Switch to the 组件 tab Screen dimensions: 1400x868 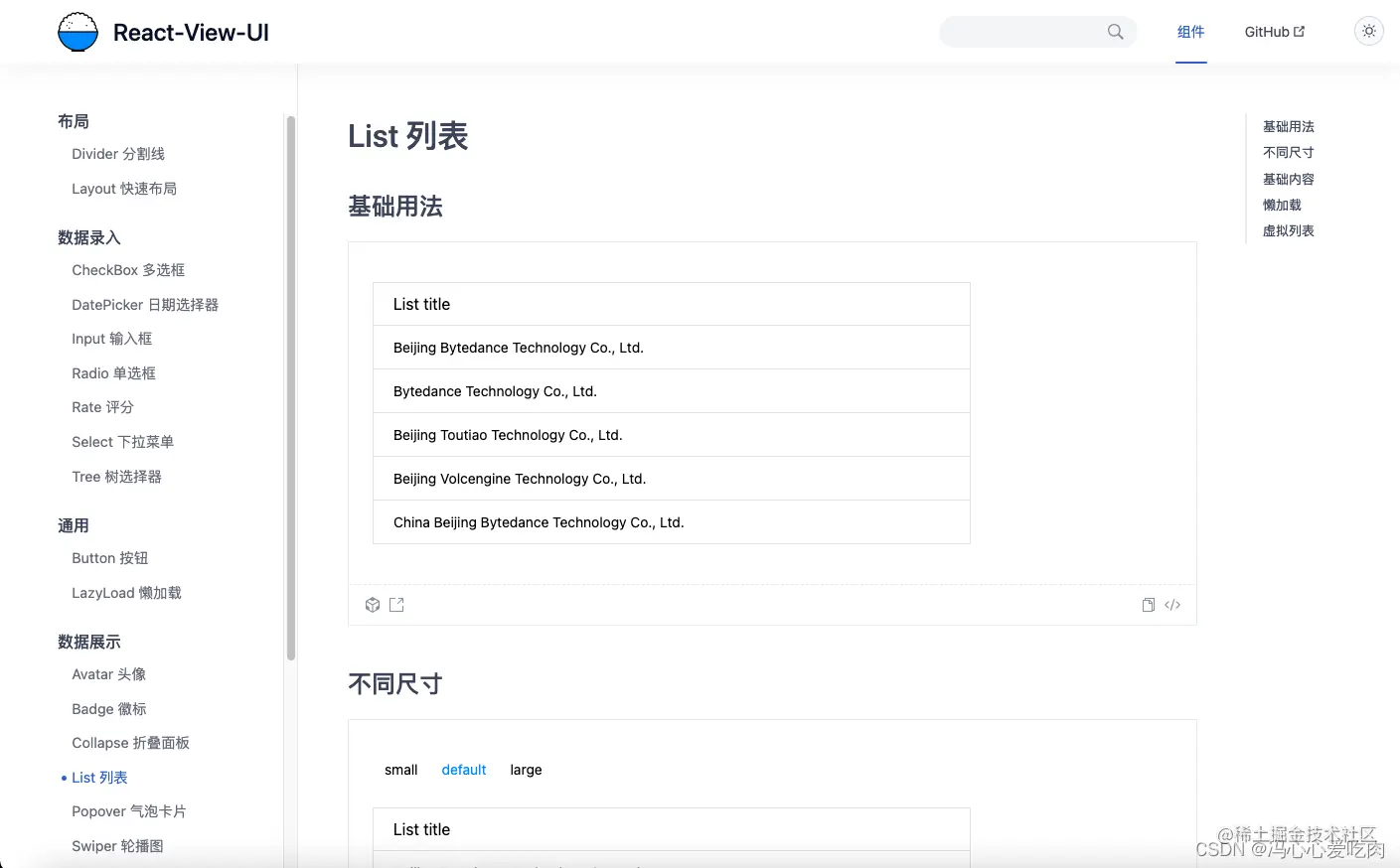click(1190, 32)
